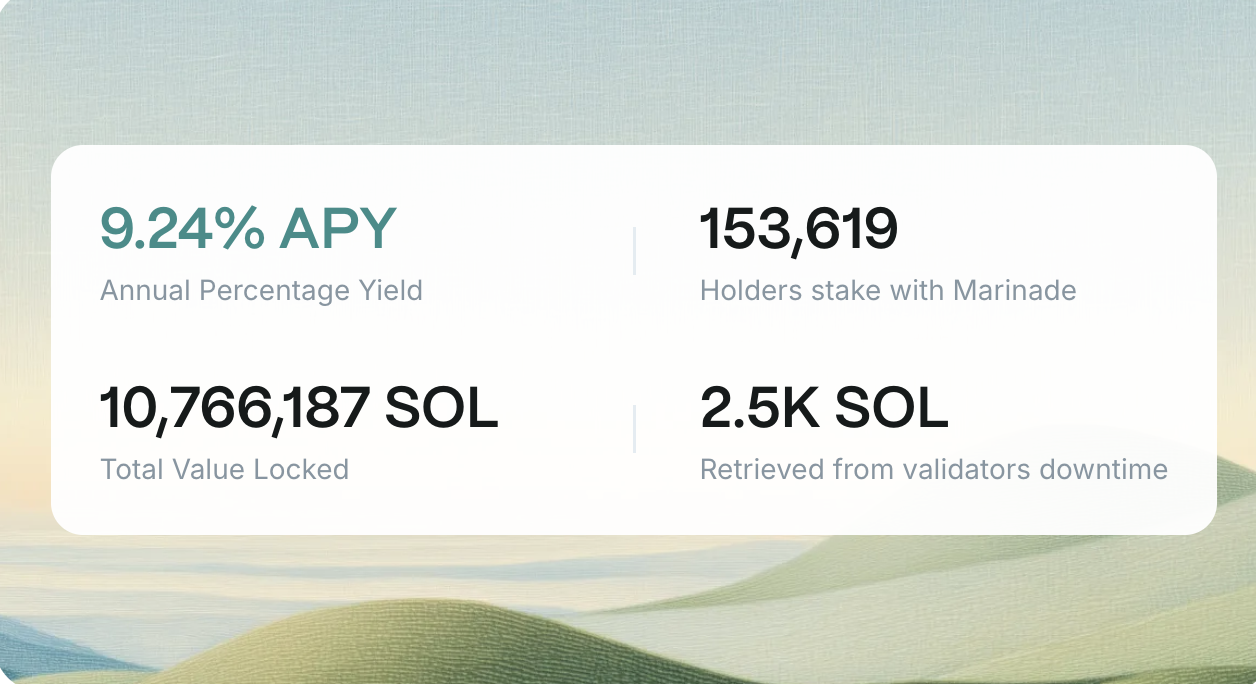Select the Holders stake with Marinade caption

[887, 291]
